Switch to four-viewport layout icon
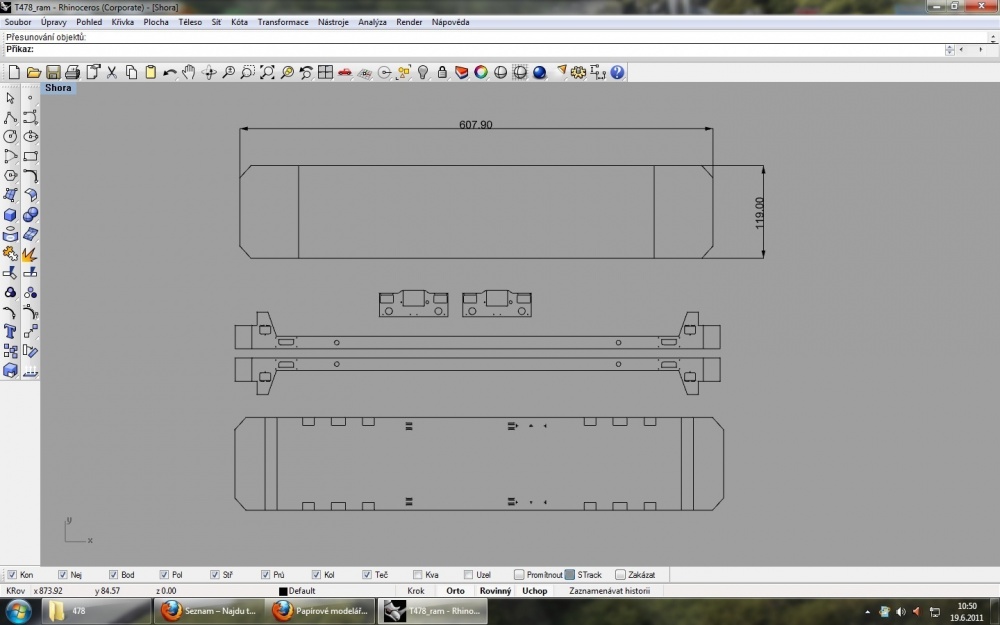 325,73
